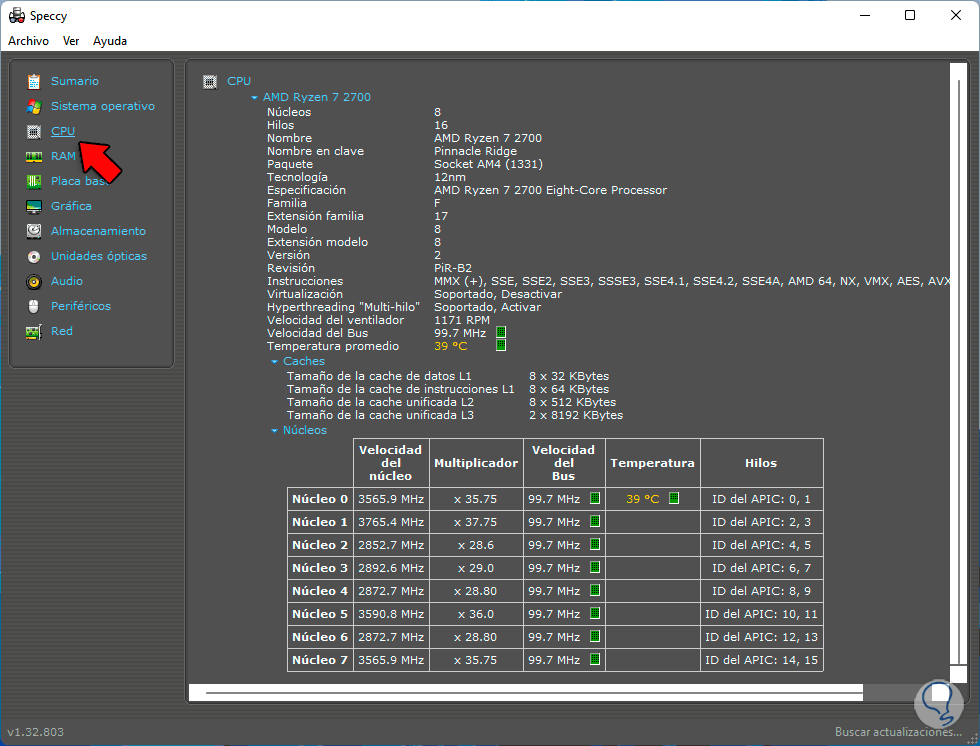
Task: Toggle the Velocidad del Bus tray indicator
Action: [x=501, y=333]
